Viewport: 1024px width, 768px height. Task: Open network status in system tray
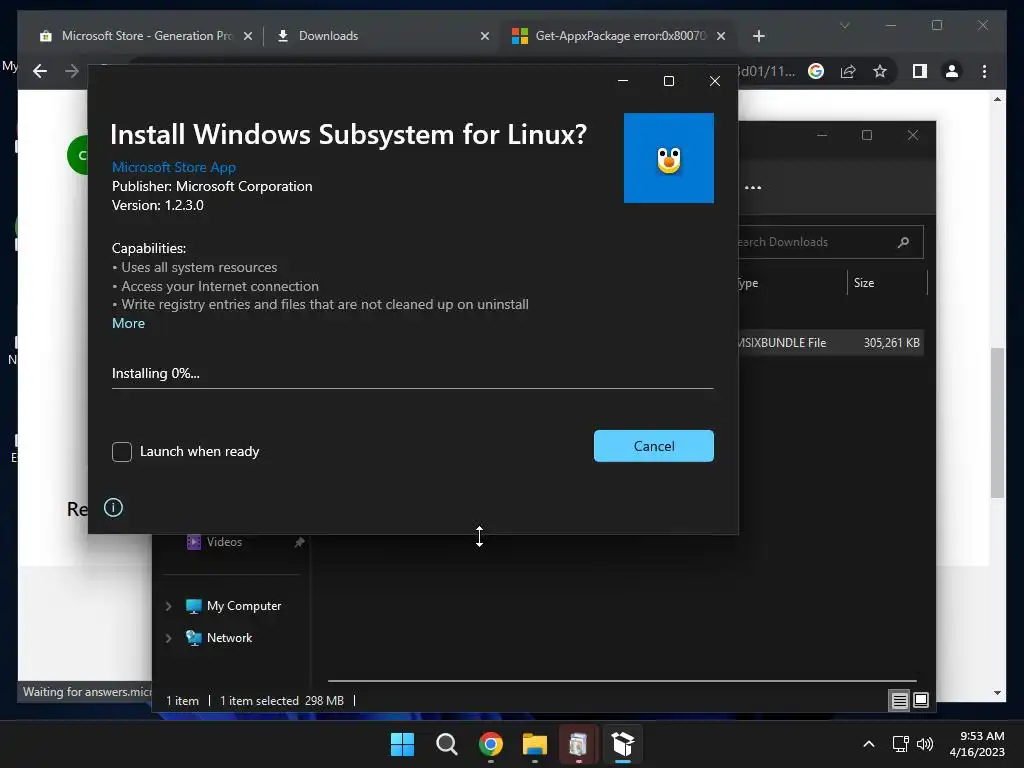point(901,744)
